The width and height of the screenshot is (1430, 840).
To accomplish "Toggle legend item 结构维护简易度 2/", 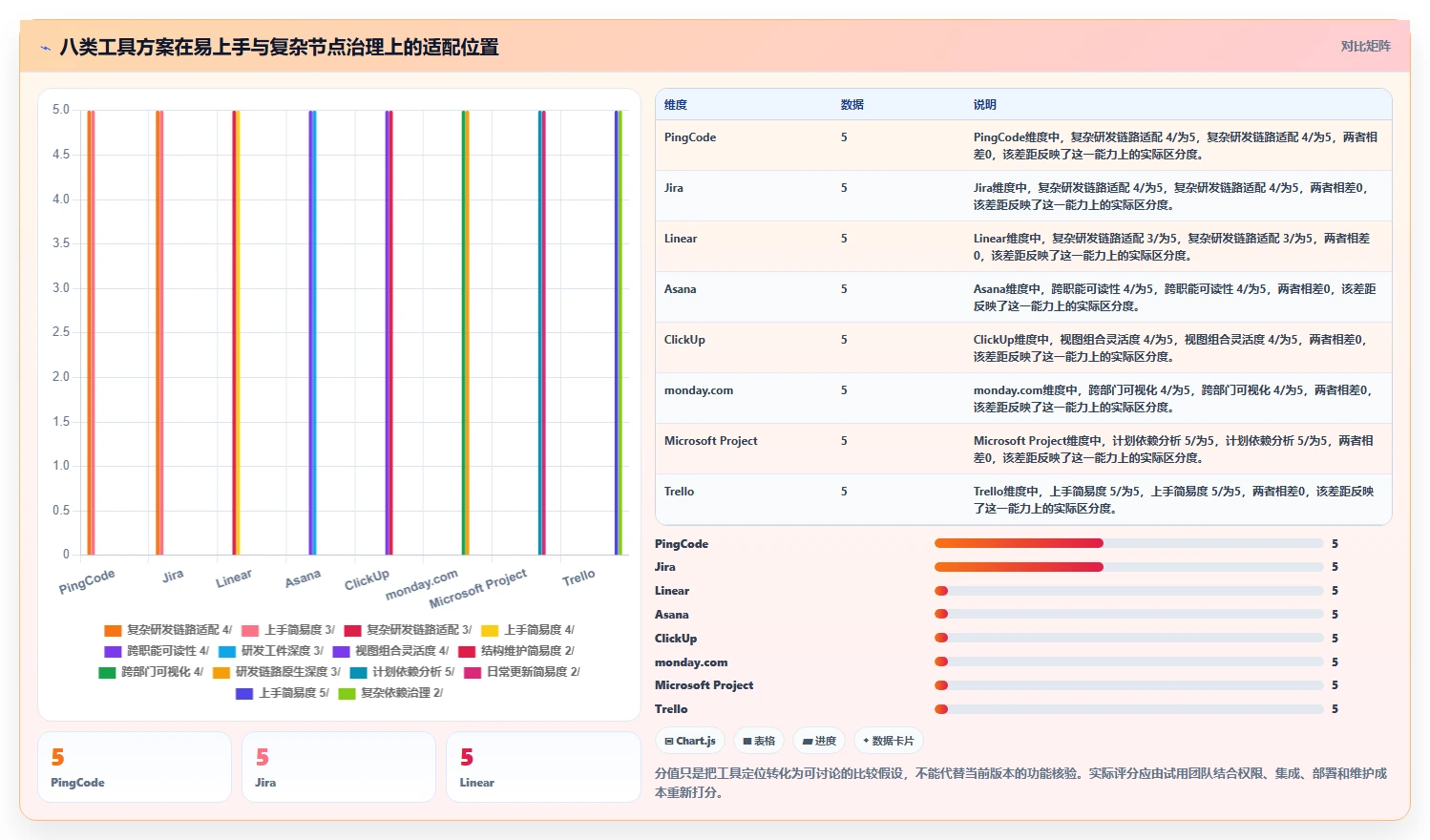I will pyautogui.click(x=516, y=651).
